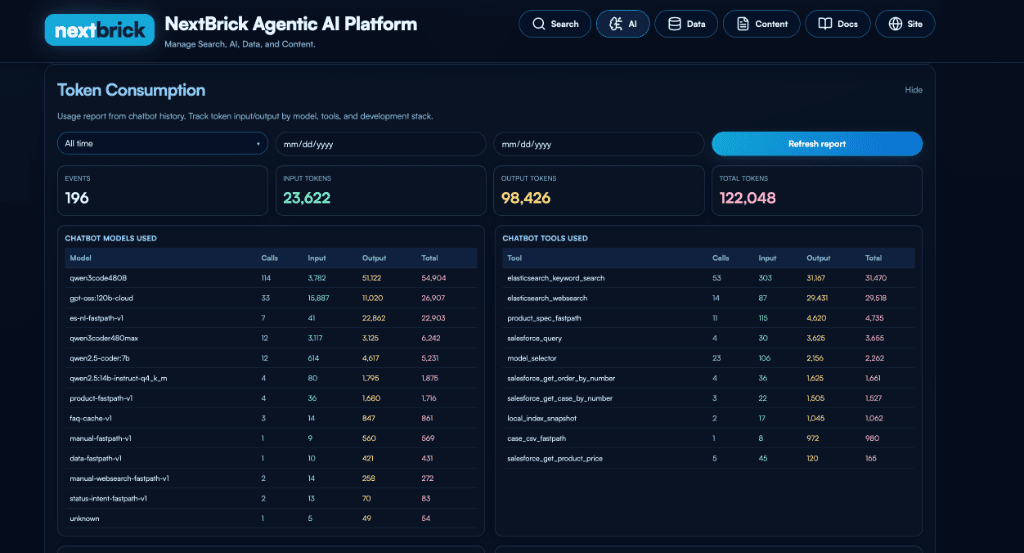The width and height of the screenshot is (1024, 553).
Task: Select the data-fastpath-v1 model row
Action: click(270, 458)
